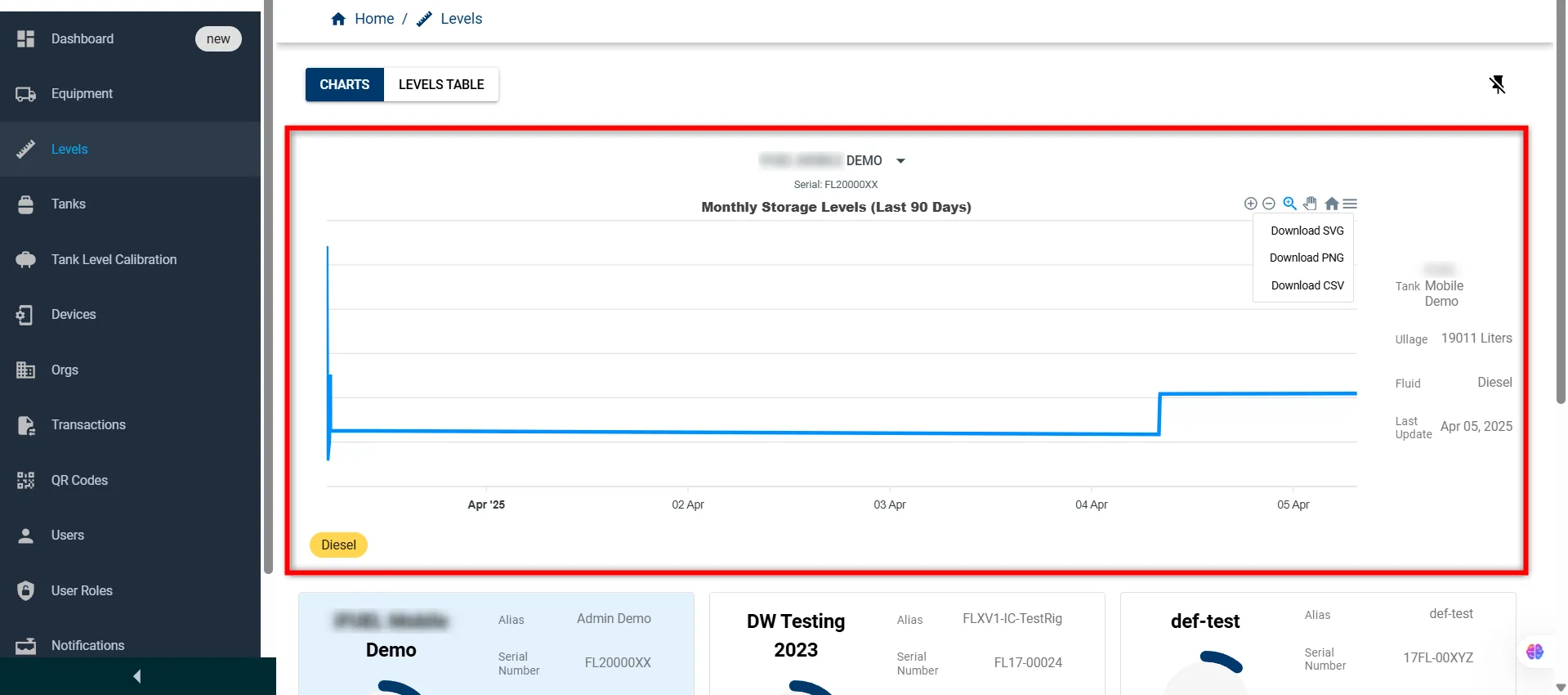Image resolution: width=1568 pixels, height=695 pixels.
Task: Choose Download CSV from chart menu
Action: tap(1307, 285)
